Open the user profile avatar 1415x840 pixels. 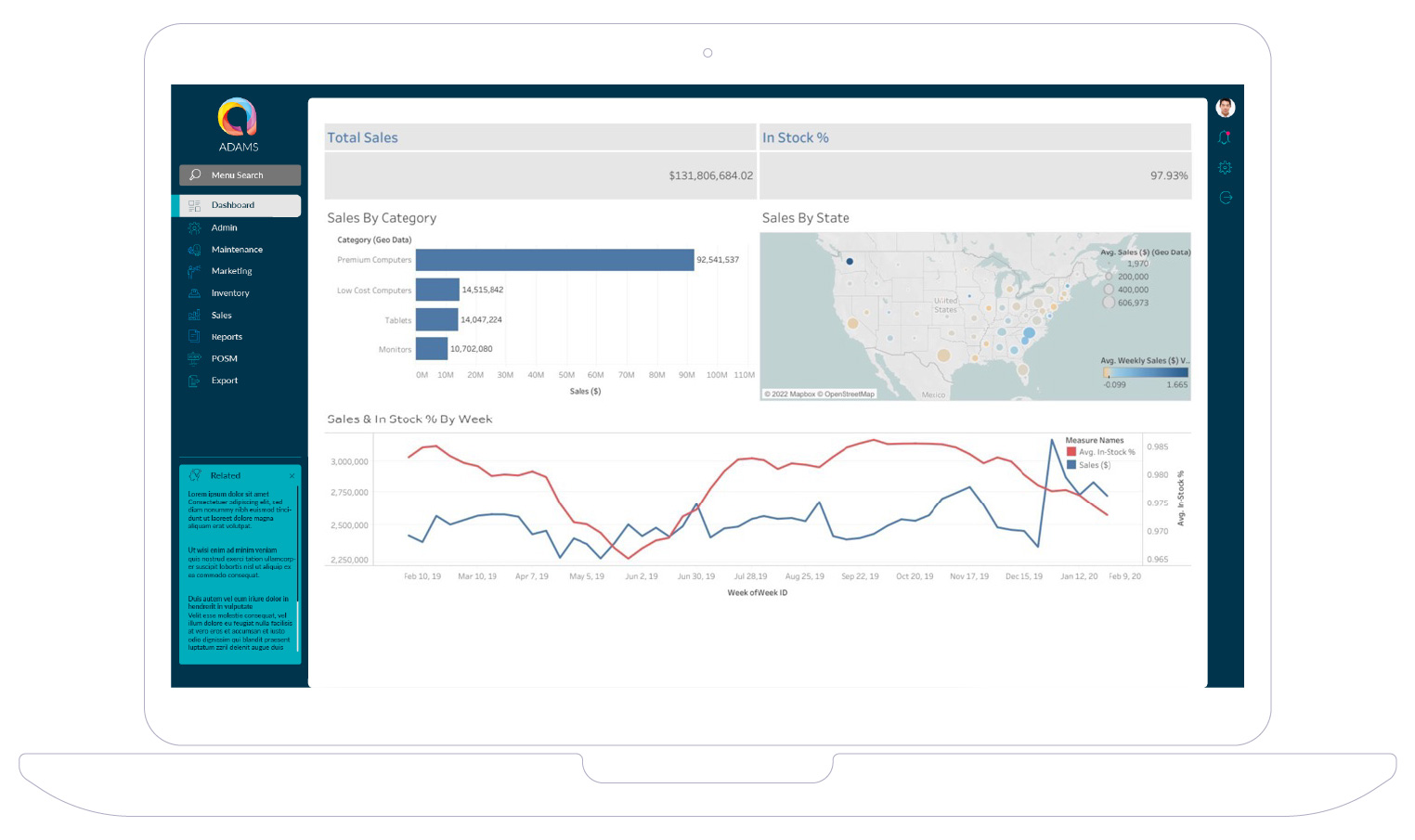pyautogui.click(x=1225, y=108)
